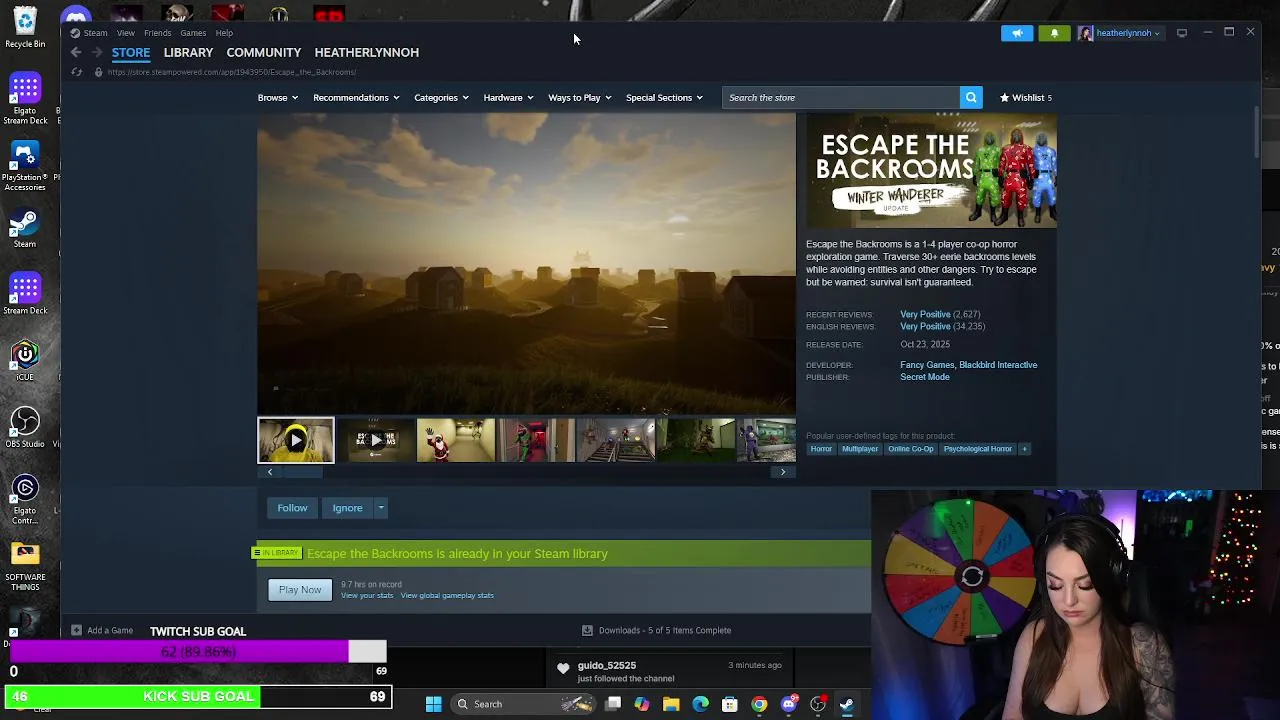Click Play Now for Escape the Backrooms
The image size is (1280, 720).
300,590
